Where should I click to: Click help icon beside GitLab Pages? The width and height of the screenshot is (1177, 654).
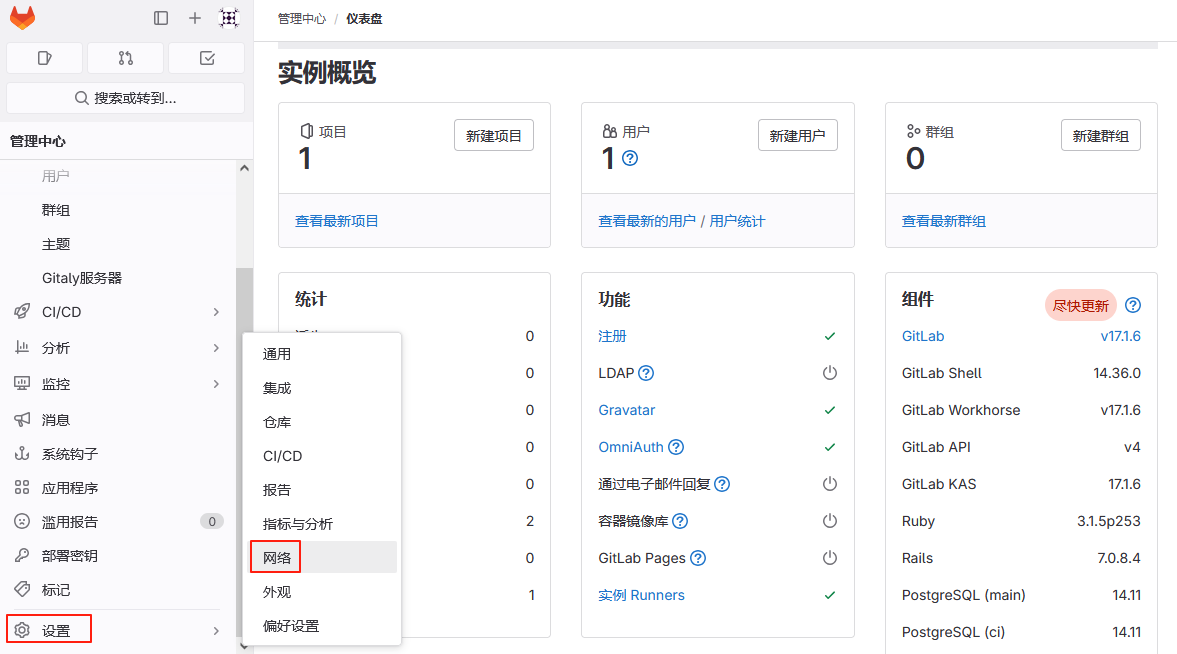(697, 558)
